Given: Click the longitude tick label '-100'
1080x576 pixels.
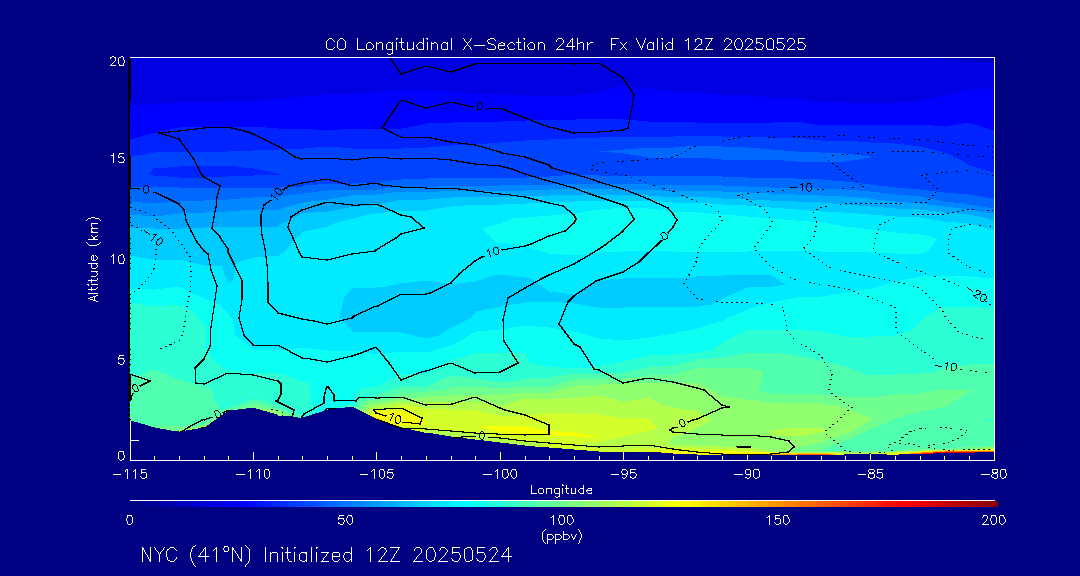Looking at the screenshot, I should (x=500, y=473).
